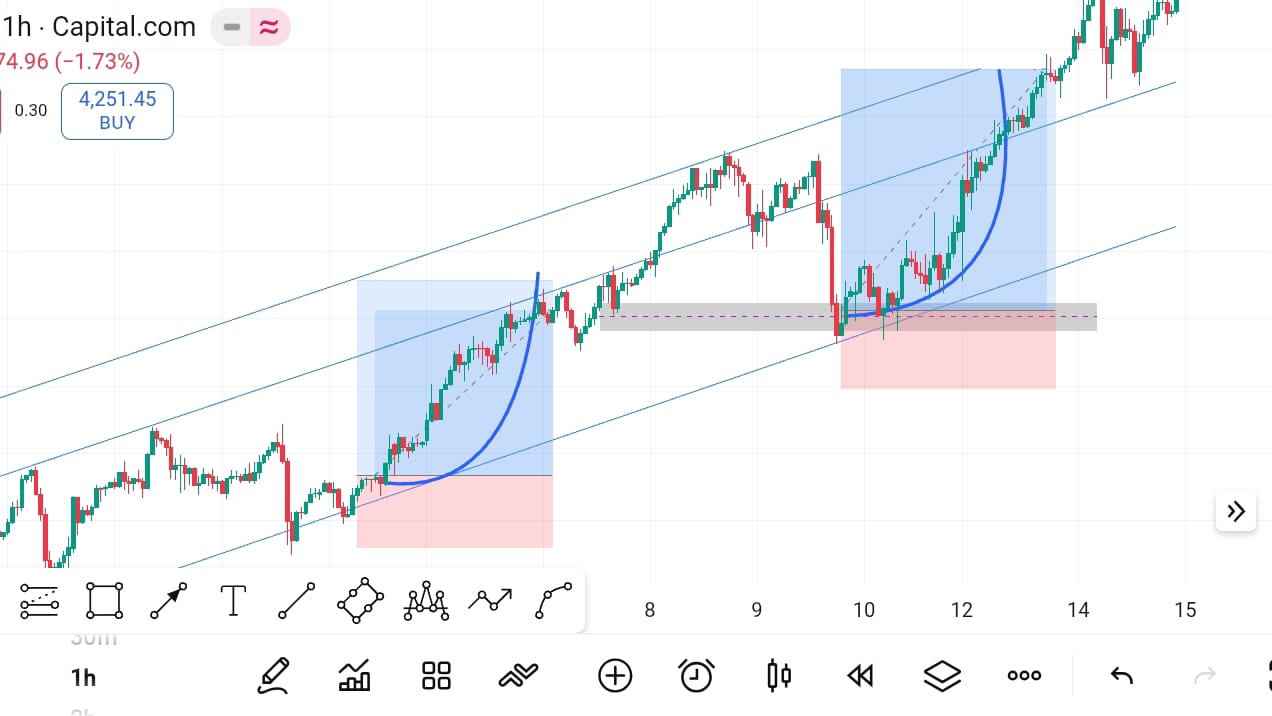Select the Rectangle drawing tool

[105, 600]
